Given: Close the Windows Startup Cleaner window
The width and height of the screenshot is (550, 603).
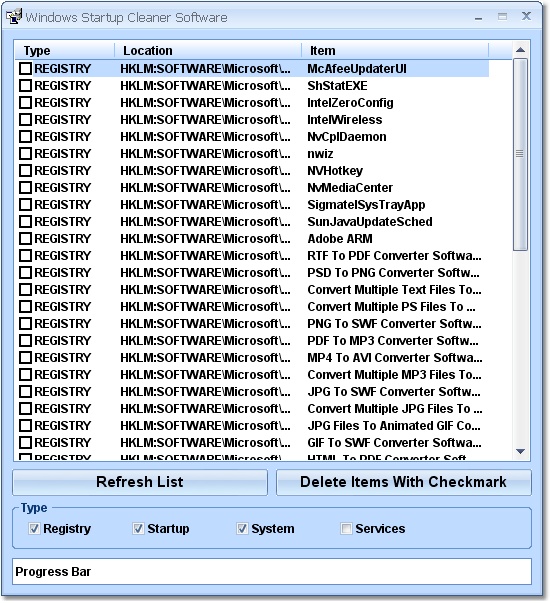Looking at the screenshot, I should (526, 16).
